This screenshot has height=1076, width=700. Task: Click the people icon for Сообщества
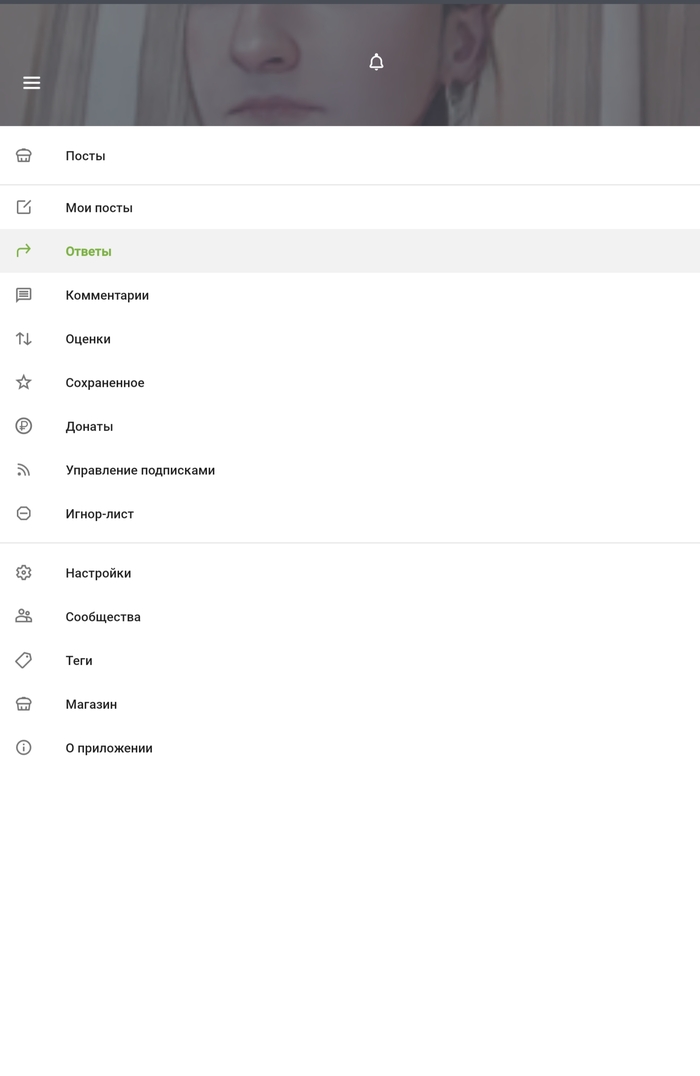tap(24, 616)
